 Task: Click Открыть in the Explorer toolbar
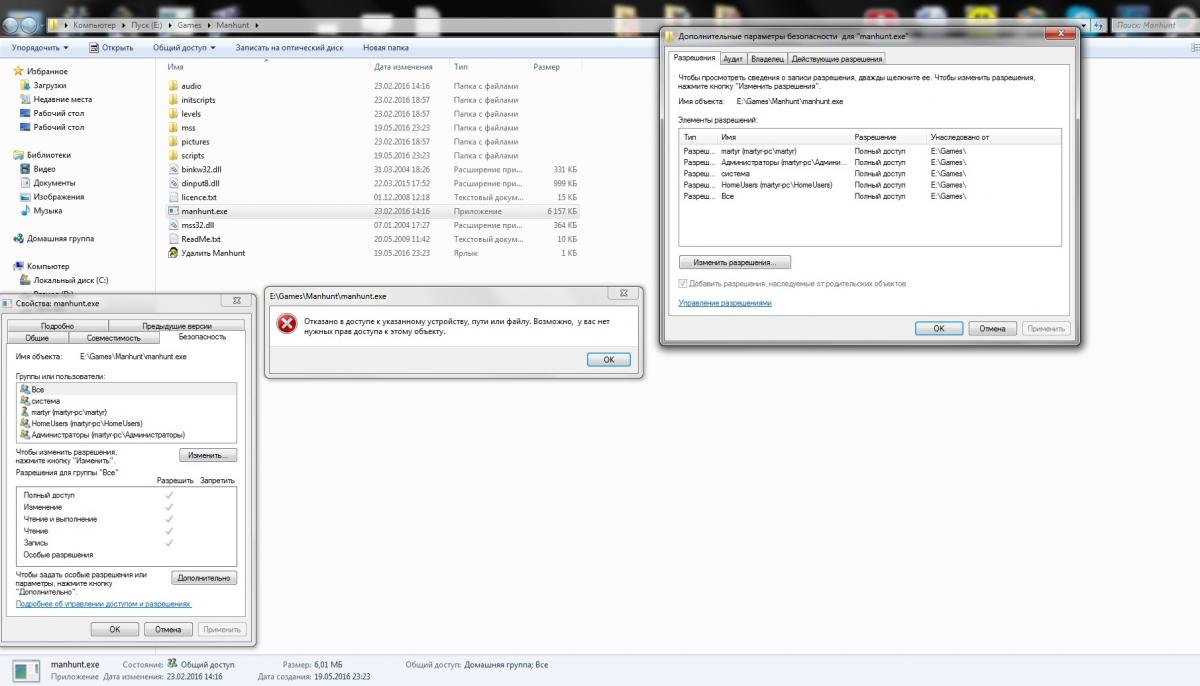pos(111,47)
